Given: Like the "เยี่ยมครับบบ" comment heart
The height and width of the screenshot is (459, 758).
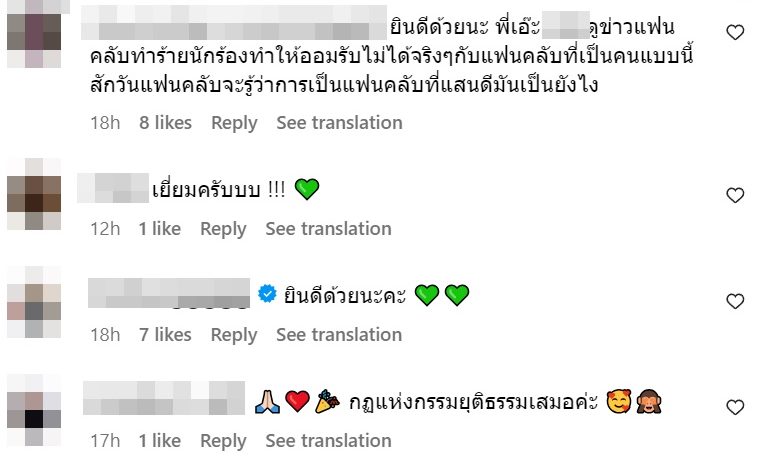Looking at the screenshot, I should [x=735, y=195].
